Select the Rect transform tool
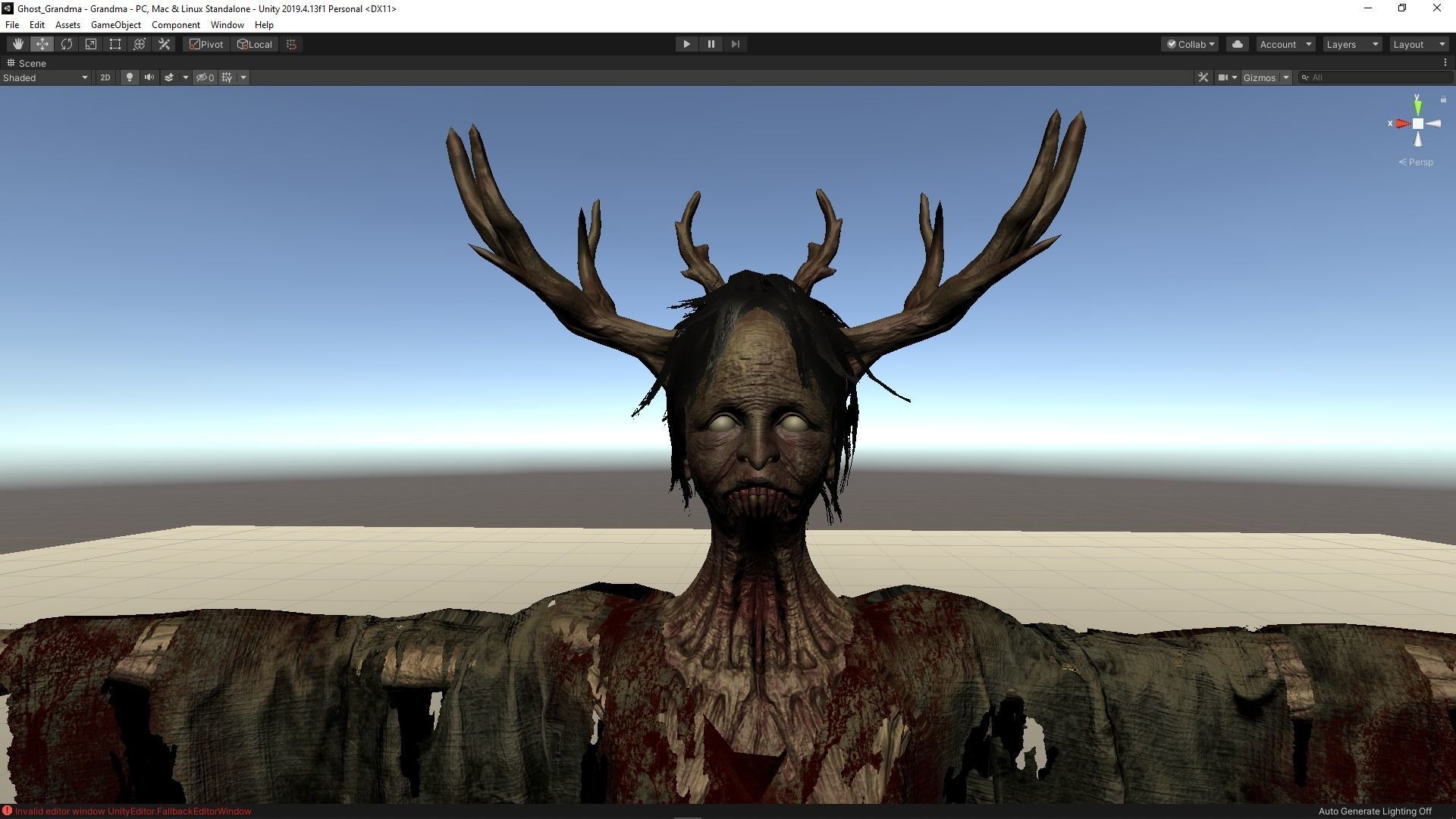 pos(115,44)
